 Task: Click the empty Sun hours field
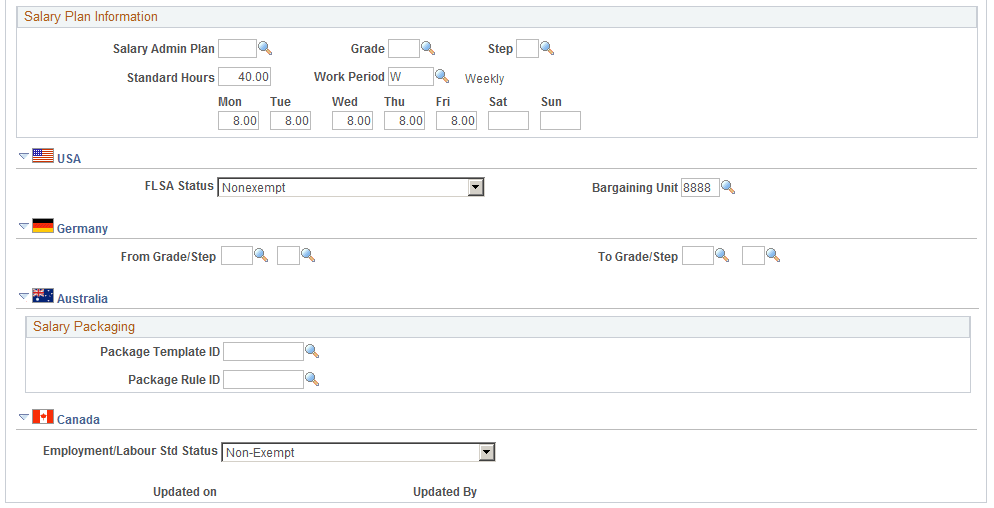point(560,120)
